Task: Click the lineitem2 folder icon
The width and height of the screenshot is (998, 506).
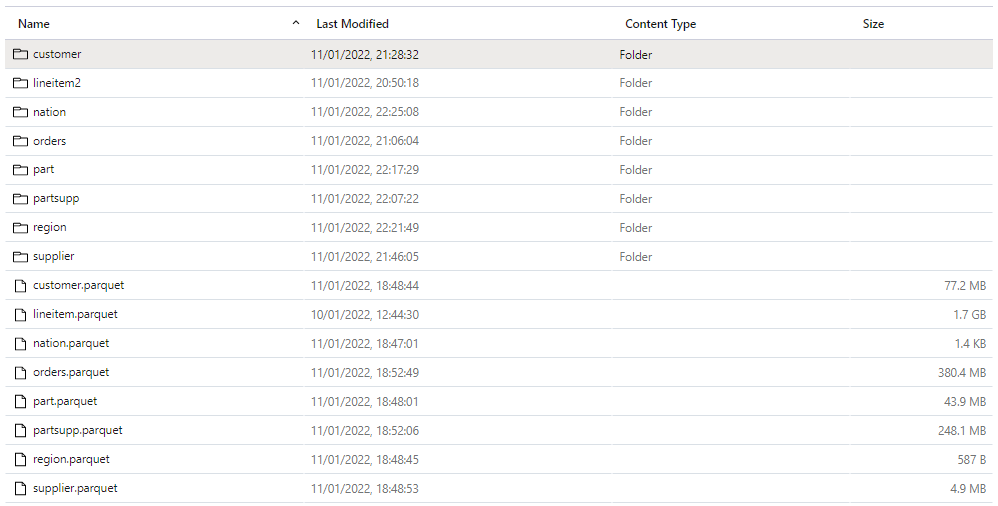Action: point(20,83)
